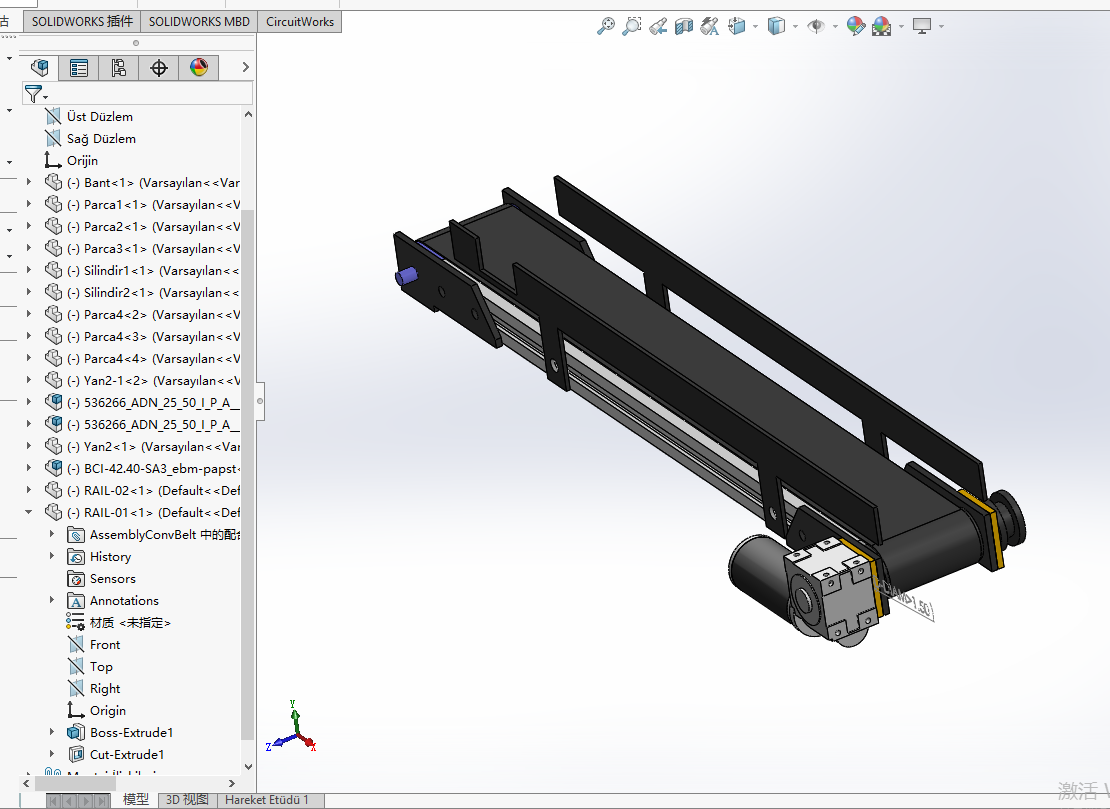This screenshot has width=1110, height=809.
Task: Click the Zoom to Fit icon
Action: coord(606,26)
